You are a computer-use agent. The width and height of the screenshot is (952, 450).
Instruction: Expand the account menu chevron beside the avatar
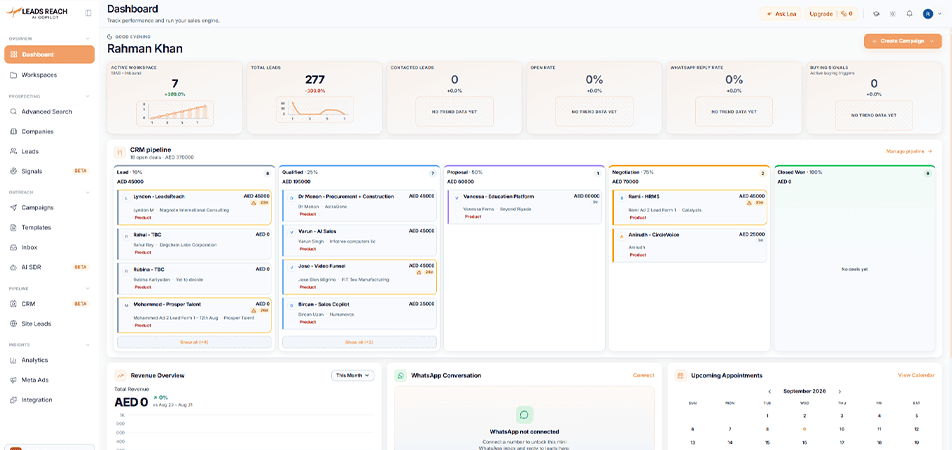click(x=939, y=13)
